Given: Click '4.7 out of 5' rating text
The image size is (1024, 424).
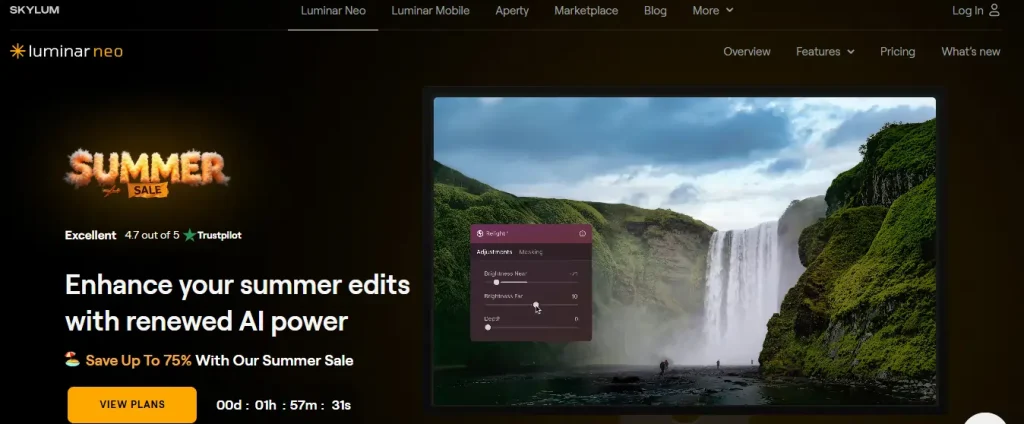Looking at the screenshot, I should (x=152, y=235).
